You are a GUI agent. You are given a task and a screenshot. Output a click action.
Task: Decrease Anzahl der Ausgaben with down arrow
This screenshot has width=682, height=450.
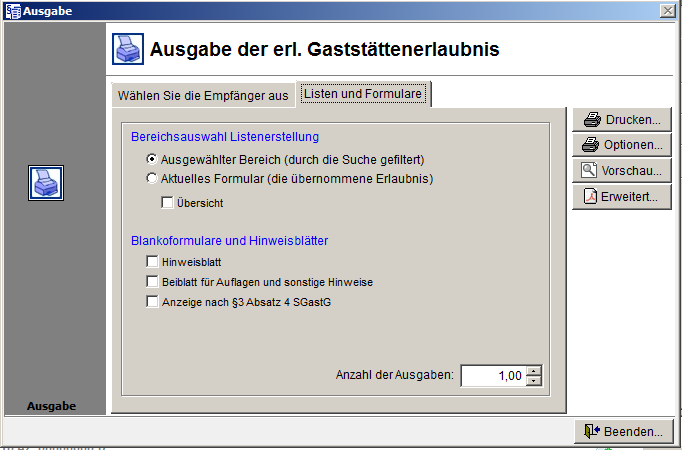534,381
